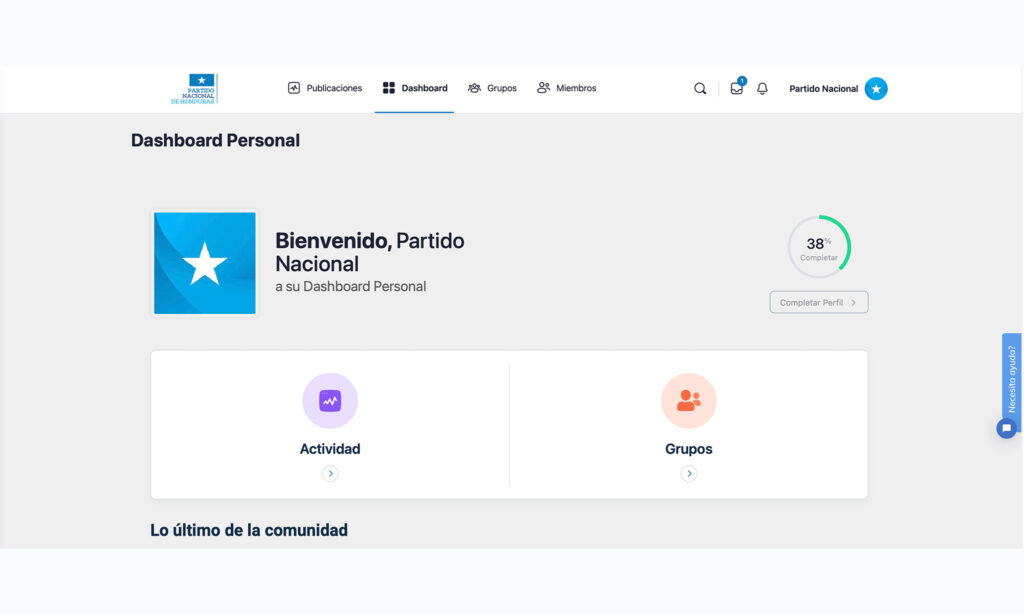Click the orange Grupos icon in card
Screen dimensions: 1024x615
[689, 401]
